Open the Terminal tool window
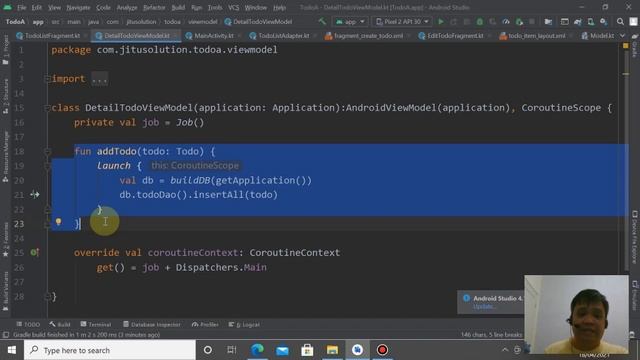 click(96, 324)
